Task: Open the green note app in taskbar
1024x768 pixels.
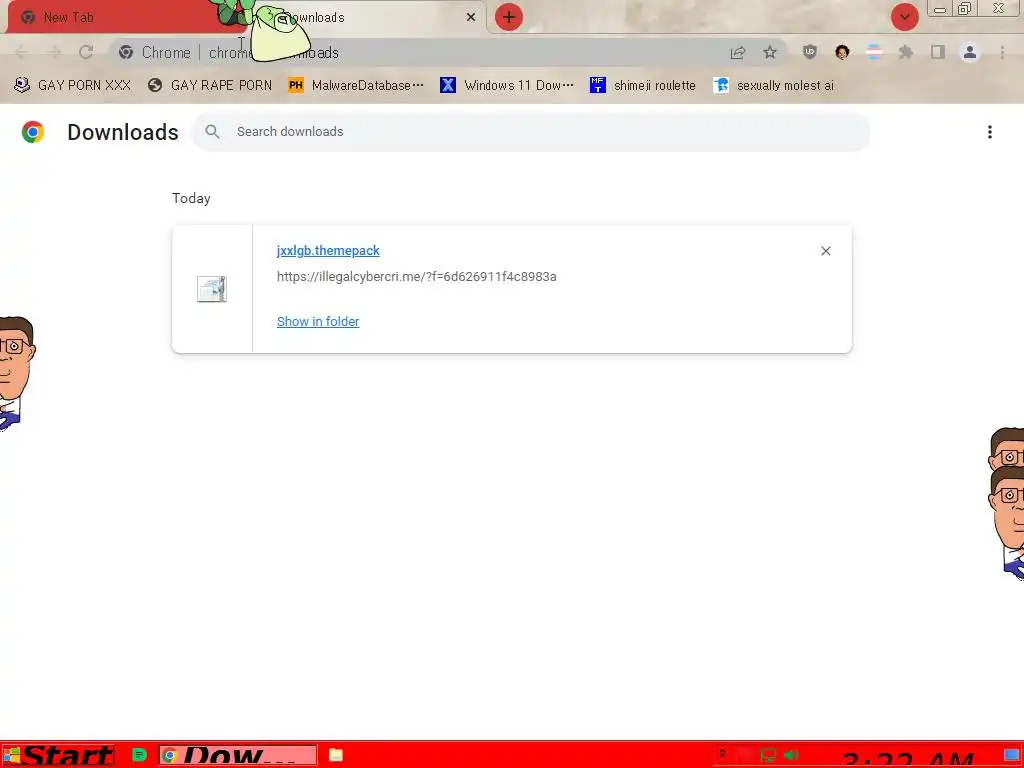Action: click(138, 756)
